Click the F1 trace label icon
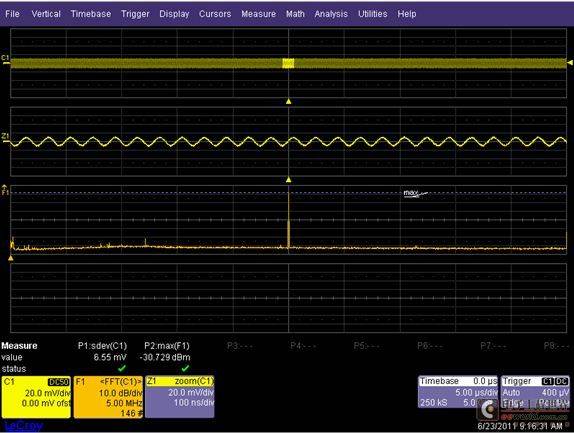This screenshot has width=574, height=433. pos(5,190)
